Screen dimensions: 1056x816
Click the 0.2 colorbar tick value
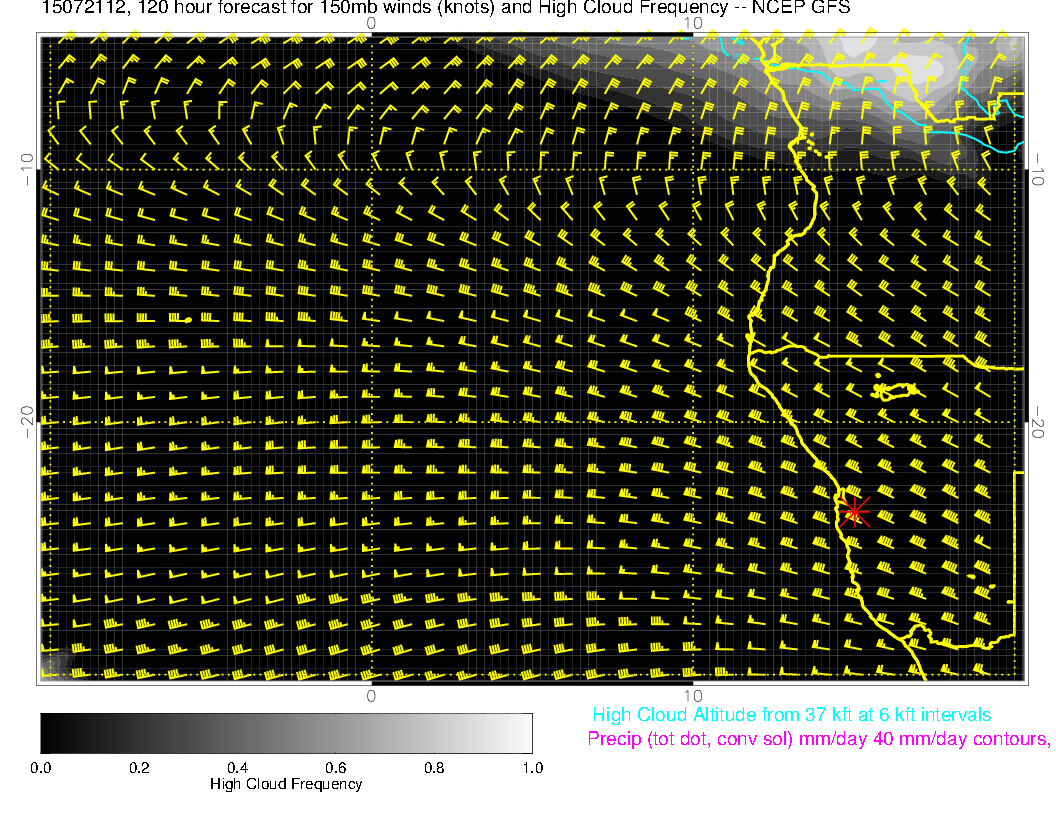point(139,768)
